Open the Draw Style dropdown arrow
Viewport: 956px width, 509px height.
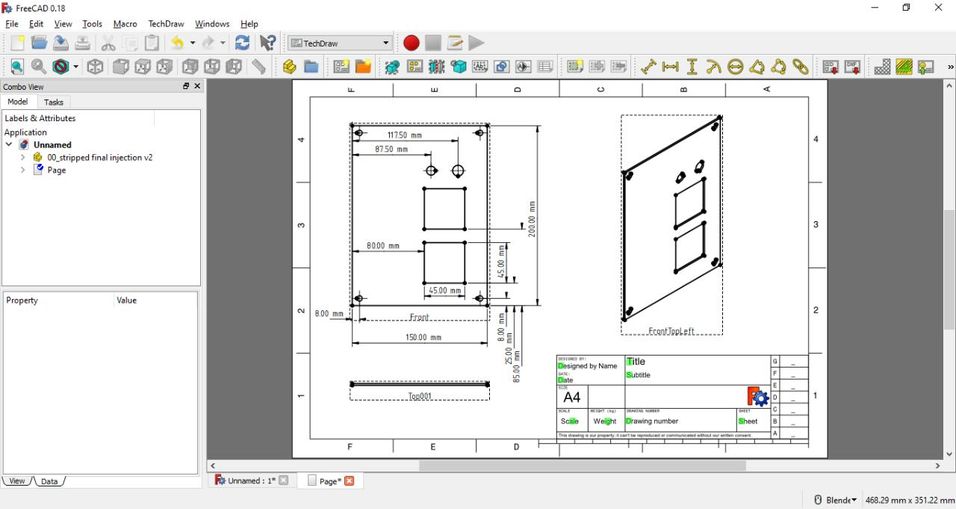point(76,66)
